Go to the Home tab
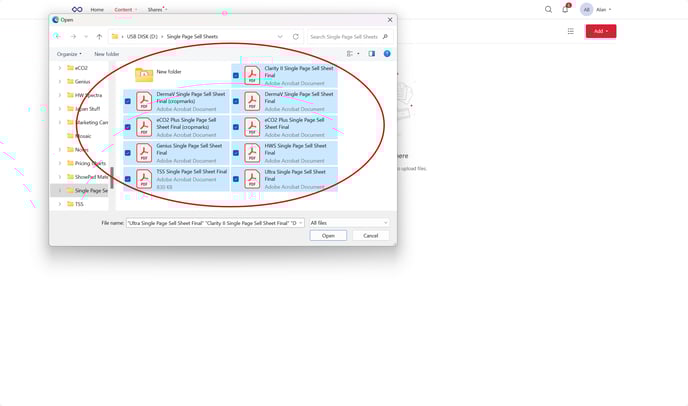Viewport: 688px width, 406px height. [x=97, y=9]
